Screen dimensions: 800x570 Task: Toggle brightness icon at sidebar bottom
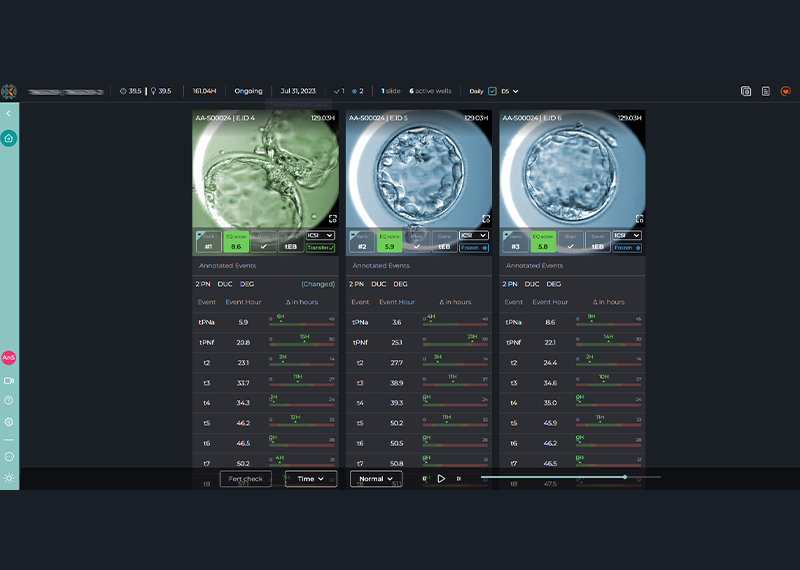[x=9, y=478]
